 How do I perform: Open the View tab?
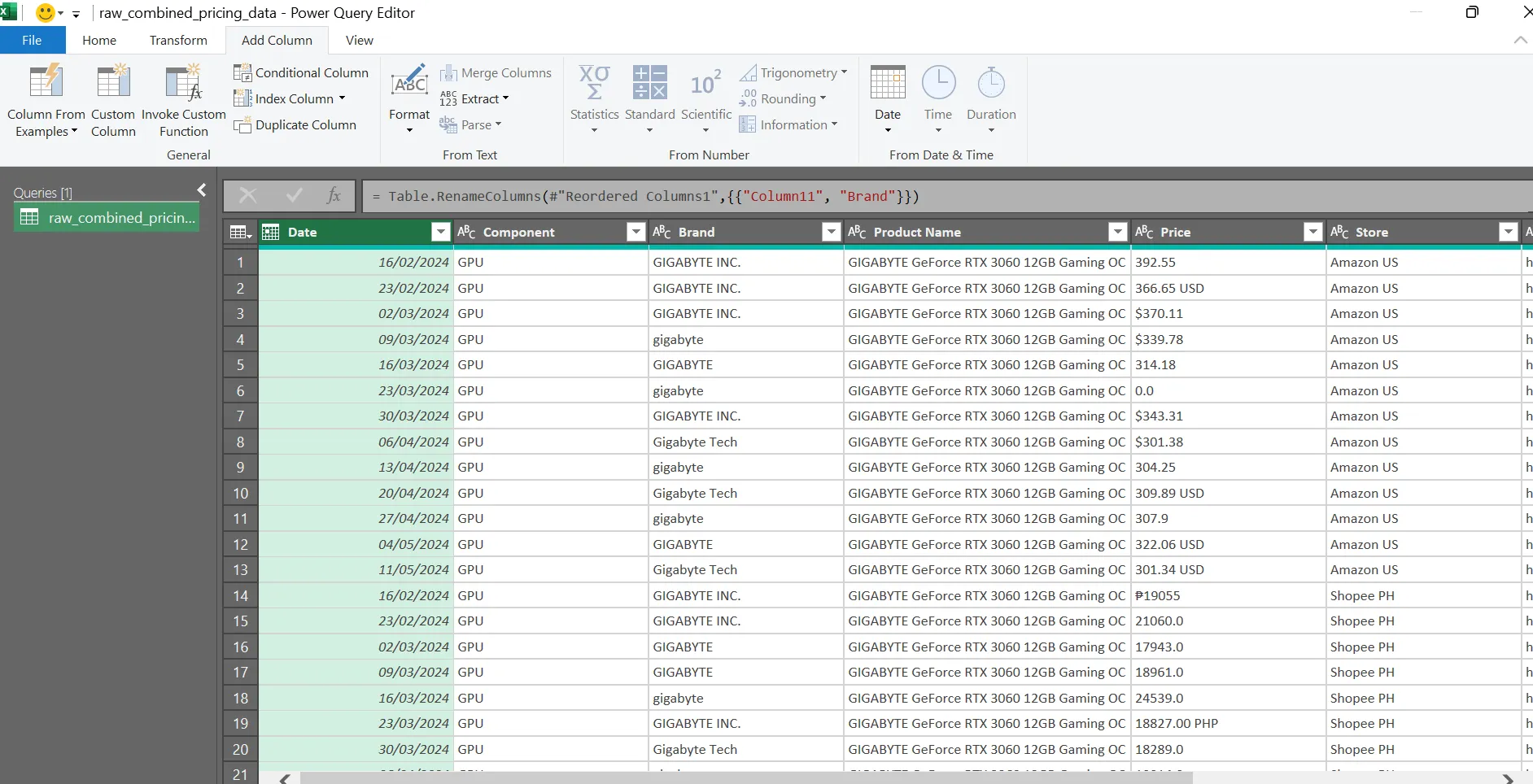(359, 40)
